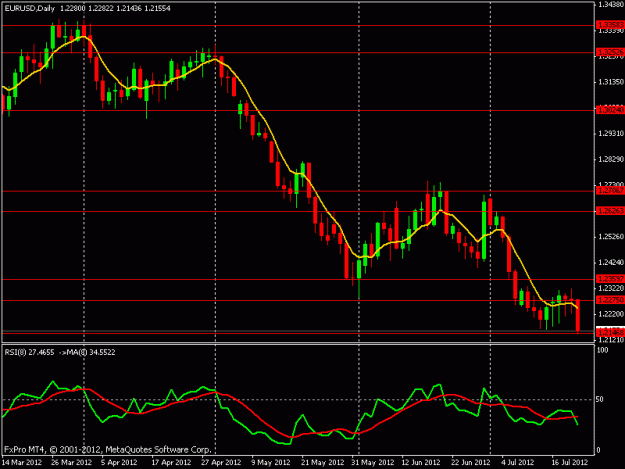This screenshot has width=625, height=469.
Task: Click the 1.31350 axis price value
Action: [x=611, y=82]
